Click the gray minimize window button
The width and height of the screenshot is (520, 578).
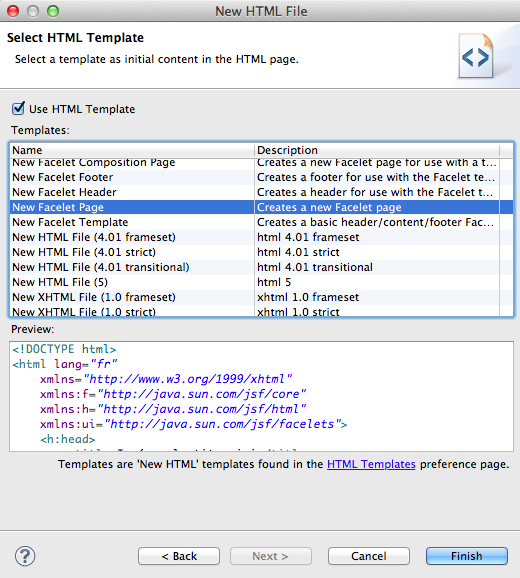[33, 11]
